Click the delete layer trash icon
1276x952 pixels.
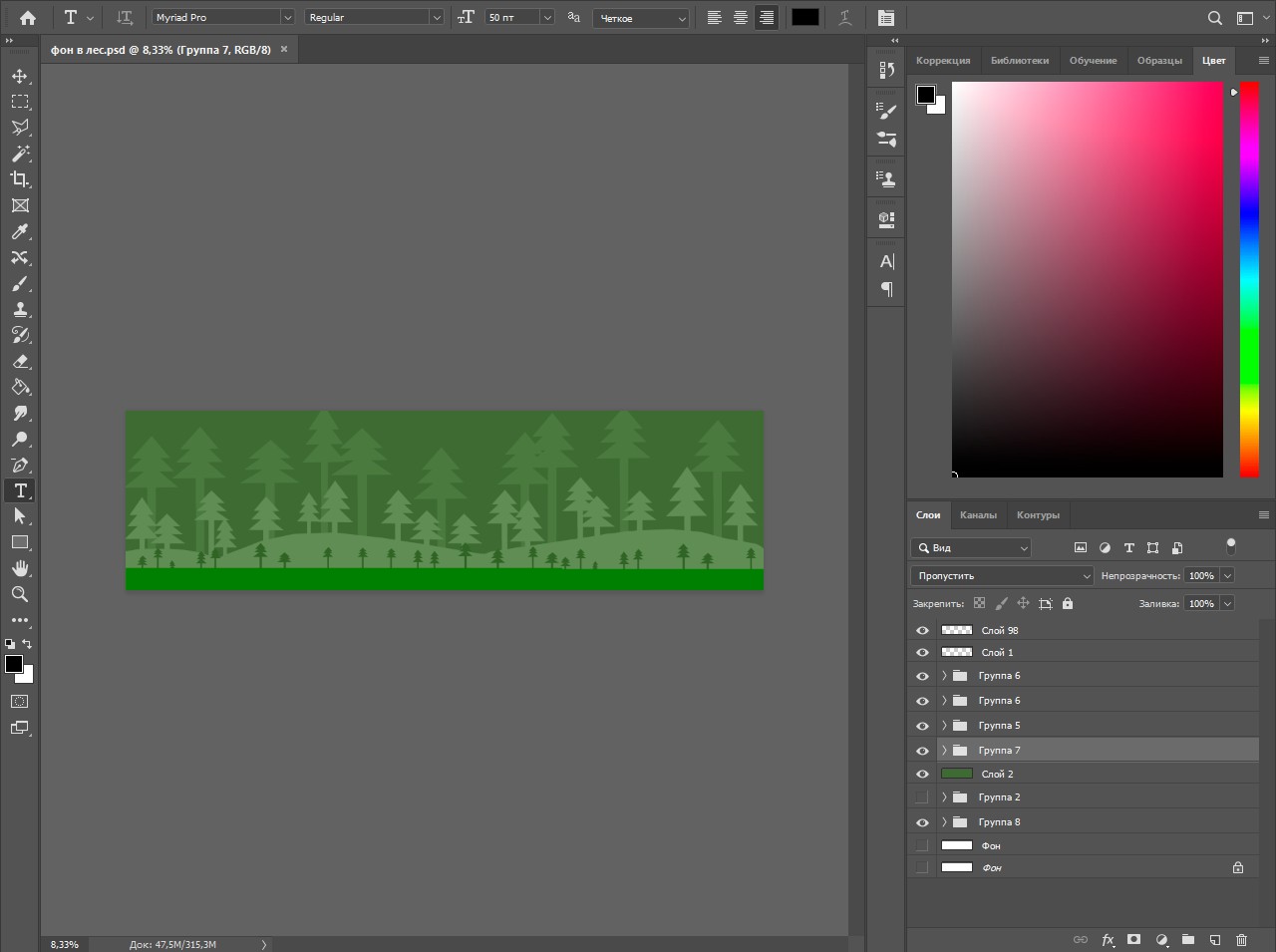tap(1241, 939)
